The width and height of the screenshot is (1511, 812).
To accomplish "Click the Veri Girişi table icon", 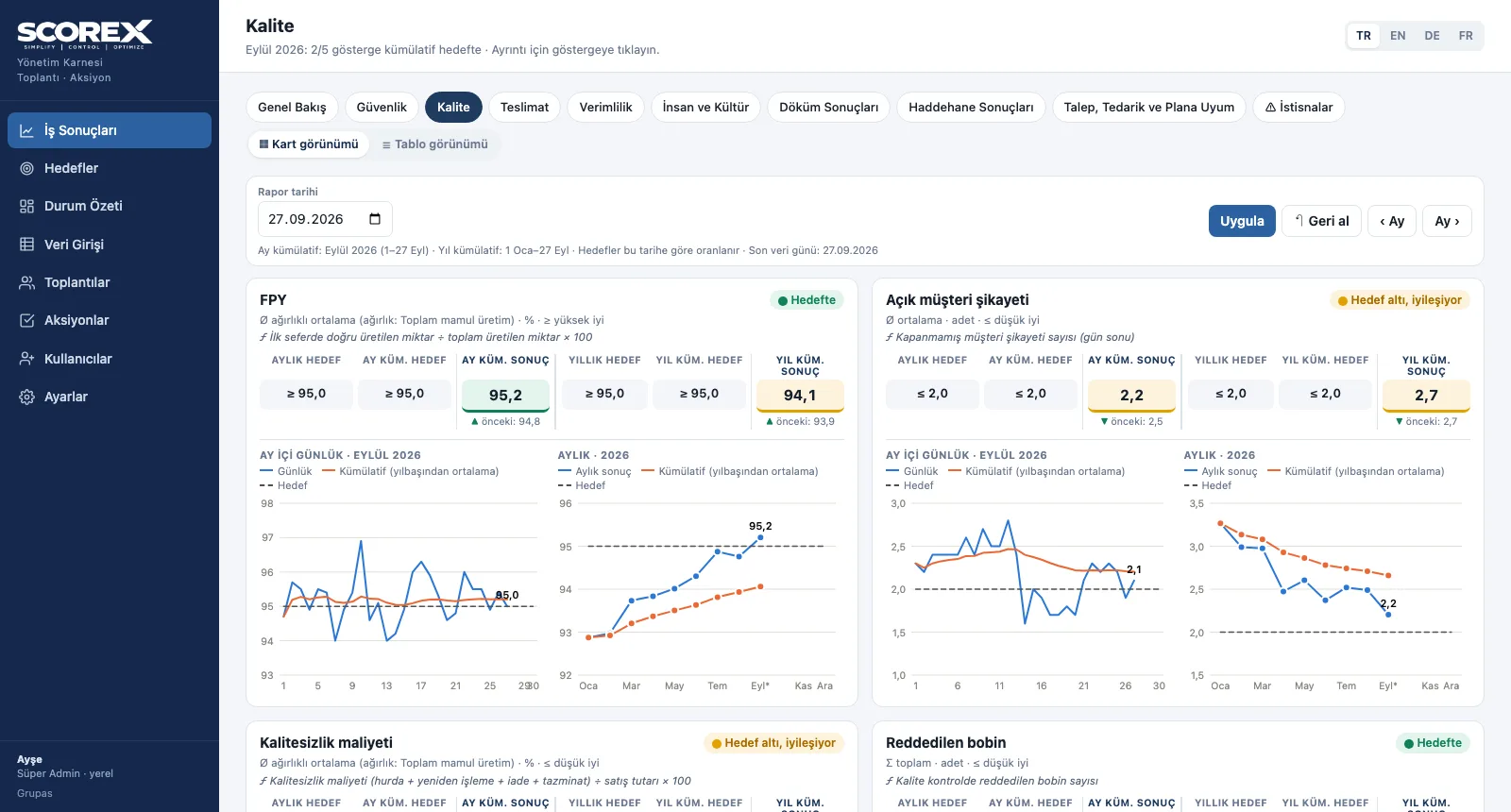I will pyautogui.click(x=26, y=245).
